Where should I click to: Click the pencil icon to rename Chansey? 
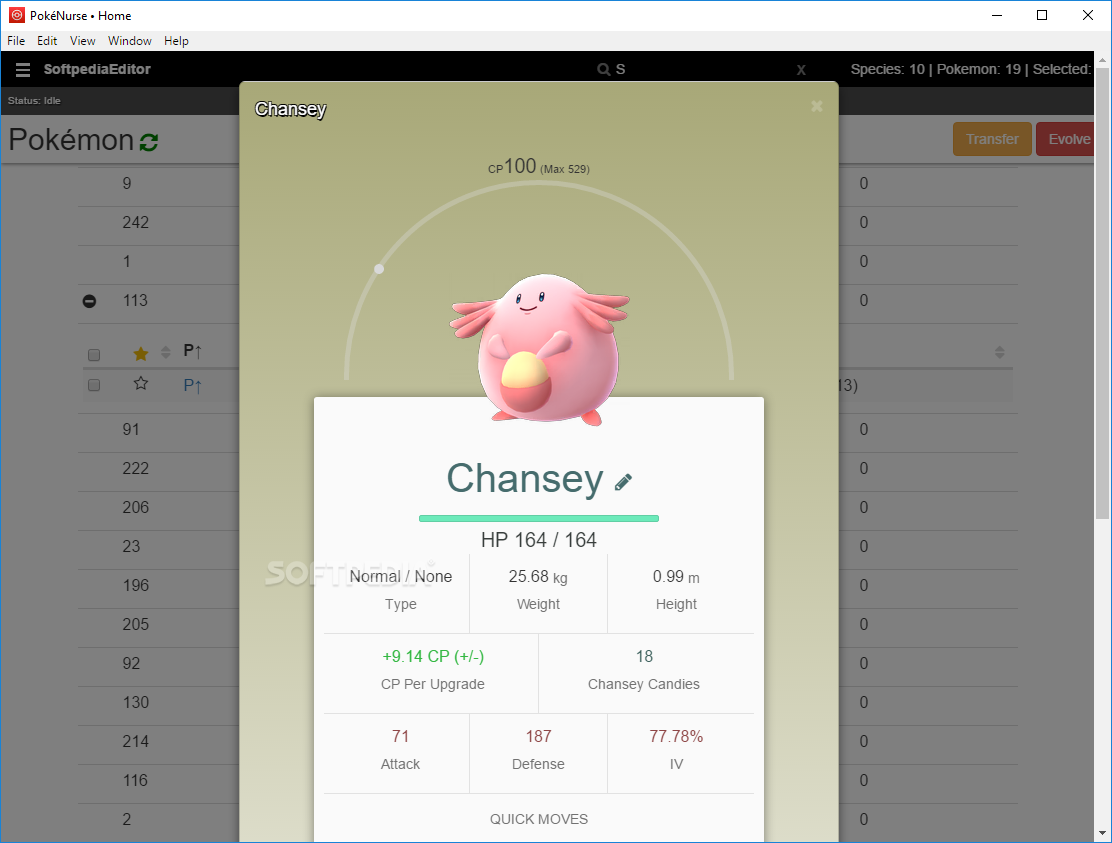click(x=623, y=482)
